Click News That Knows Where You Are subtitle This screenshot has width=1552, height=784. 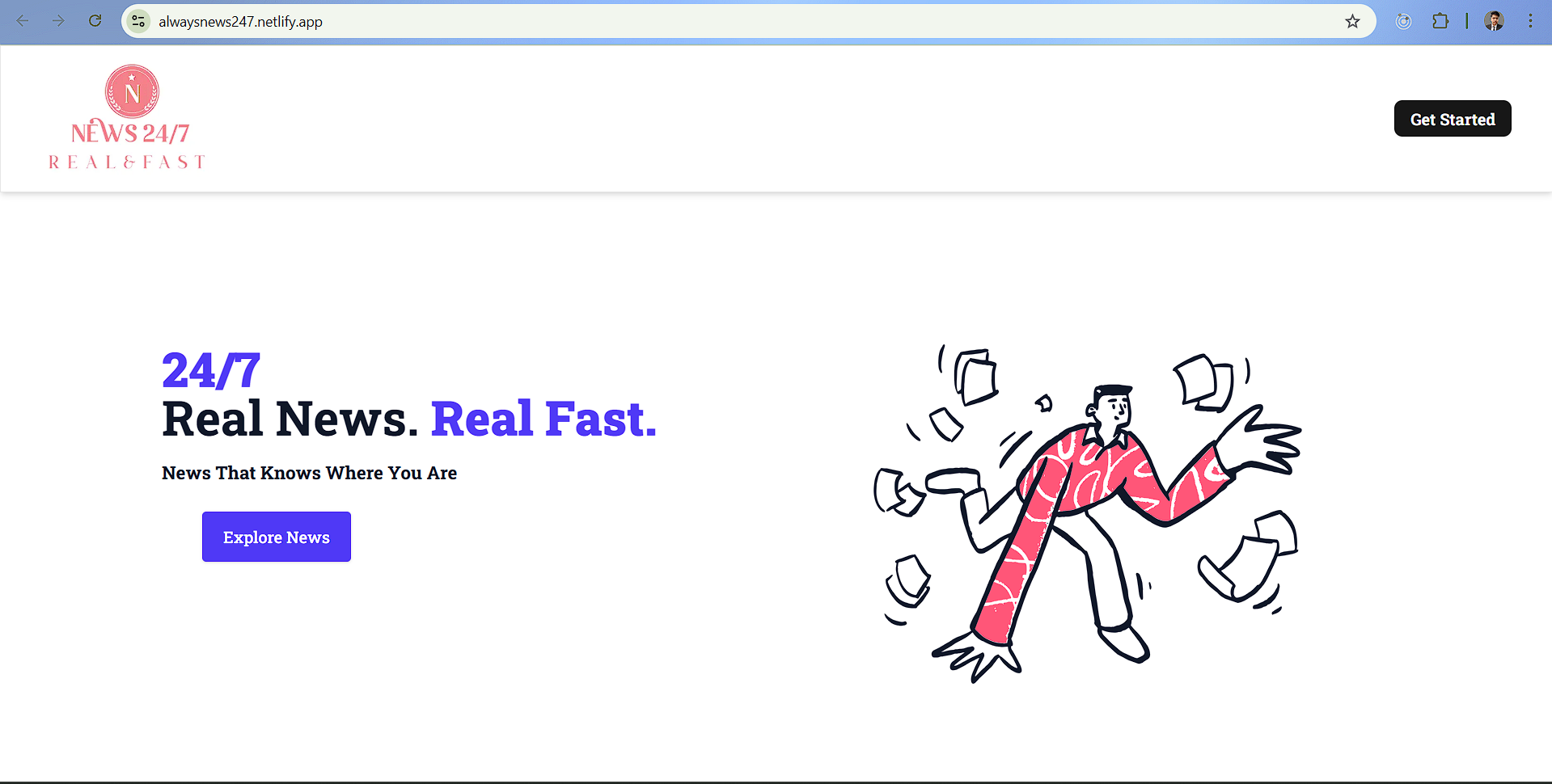click(310, 473)
